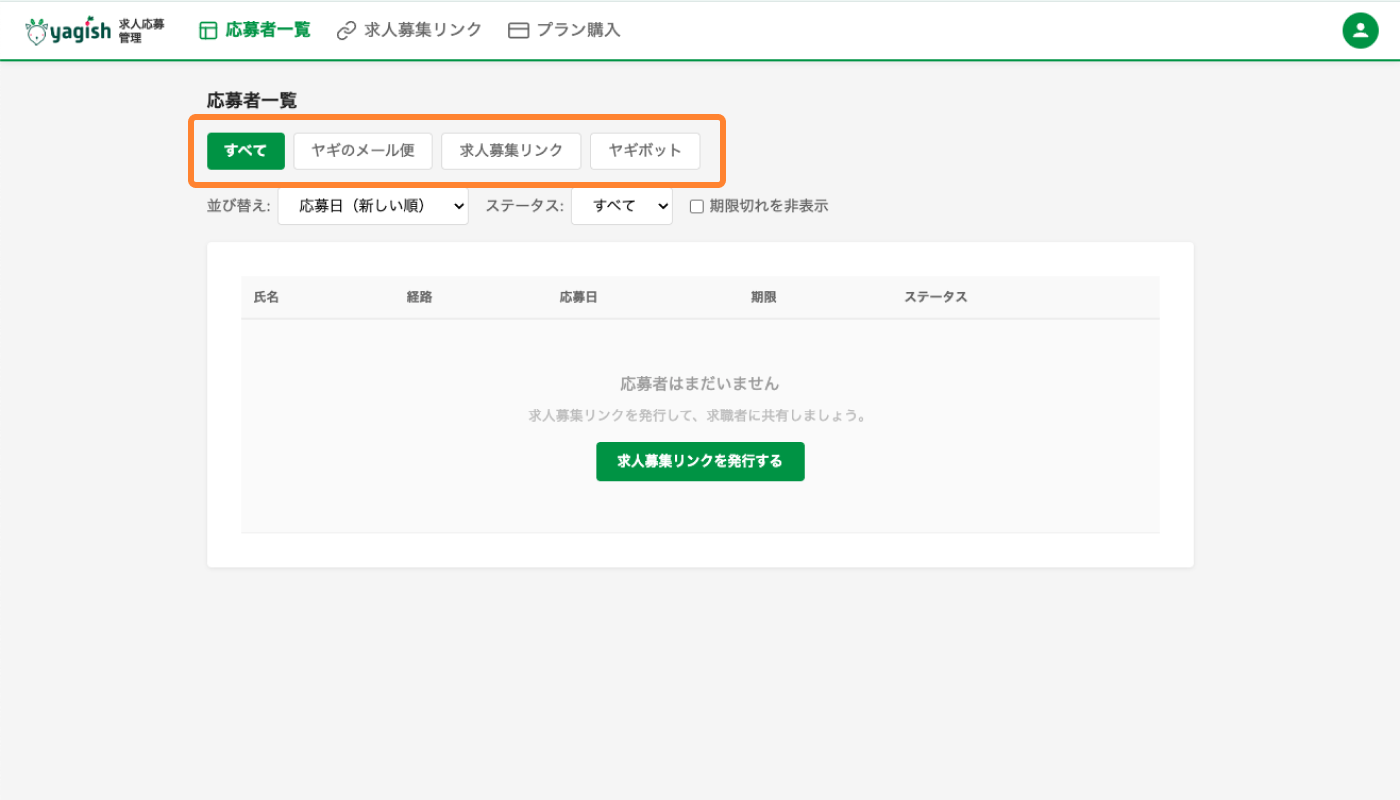The image size is (1400, 800).
Task: Click the 応募者はまだいません message
Action: 700,383
